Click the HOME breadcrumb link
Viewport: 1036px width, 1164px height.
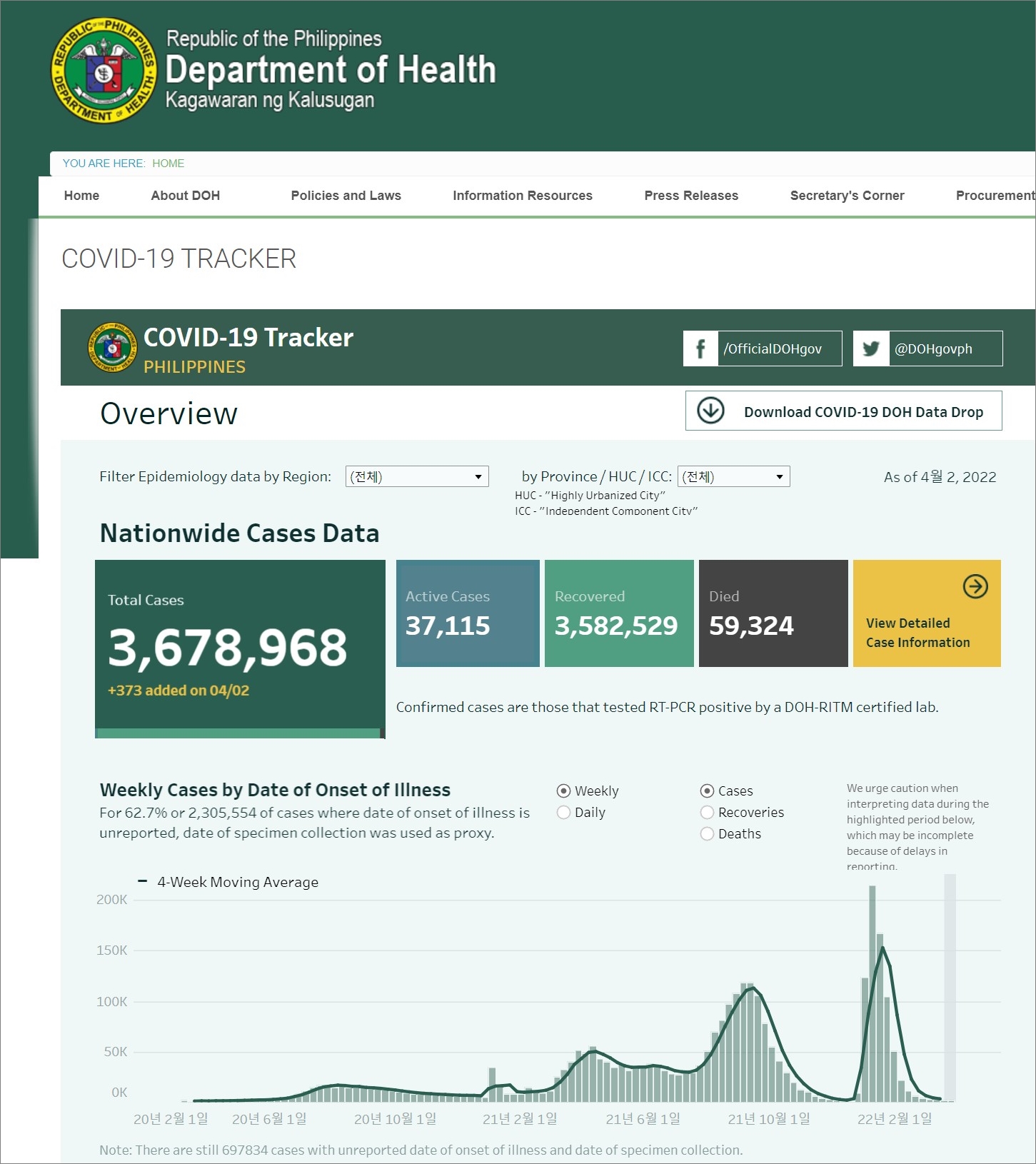[168, 164]
